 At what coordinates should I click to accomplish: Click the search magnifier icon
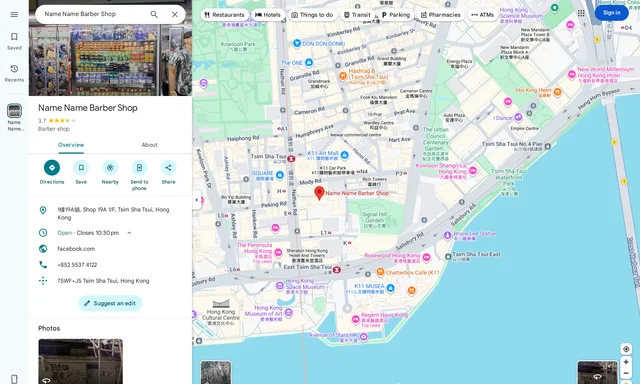(x=154, y=14)
